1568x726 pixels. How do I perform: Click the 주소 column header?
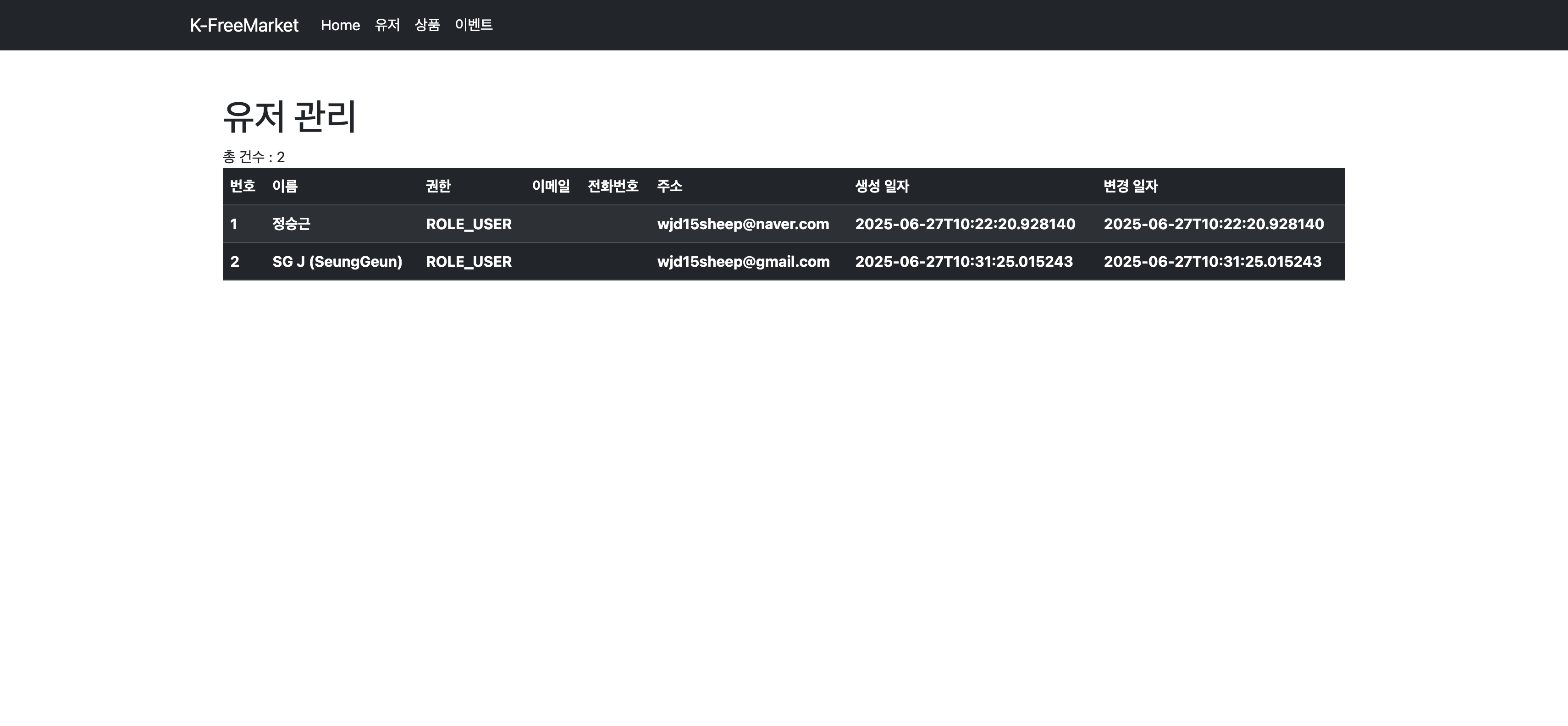[x=669, y=186]
